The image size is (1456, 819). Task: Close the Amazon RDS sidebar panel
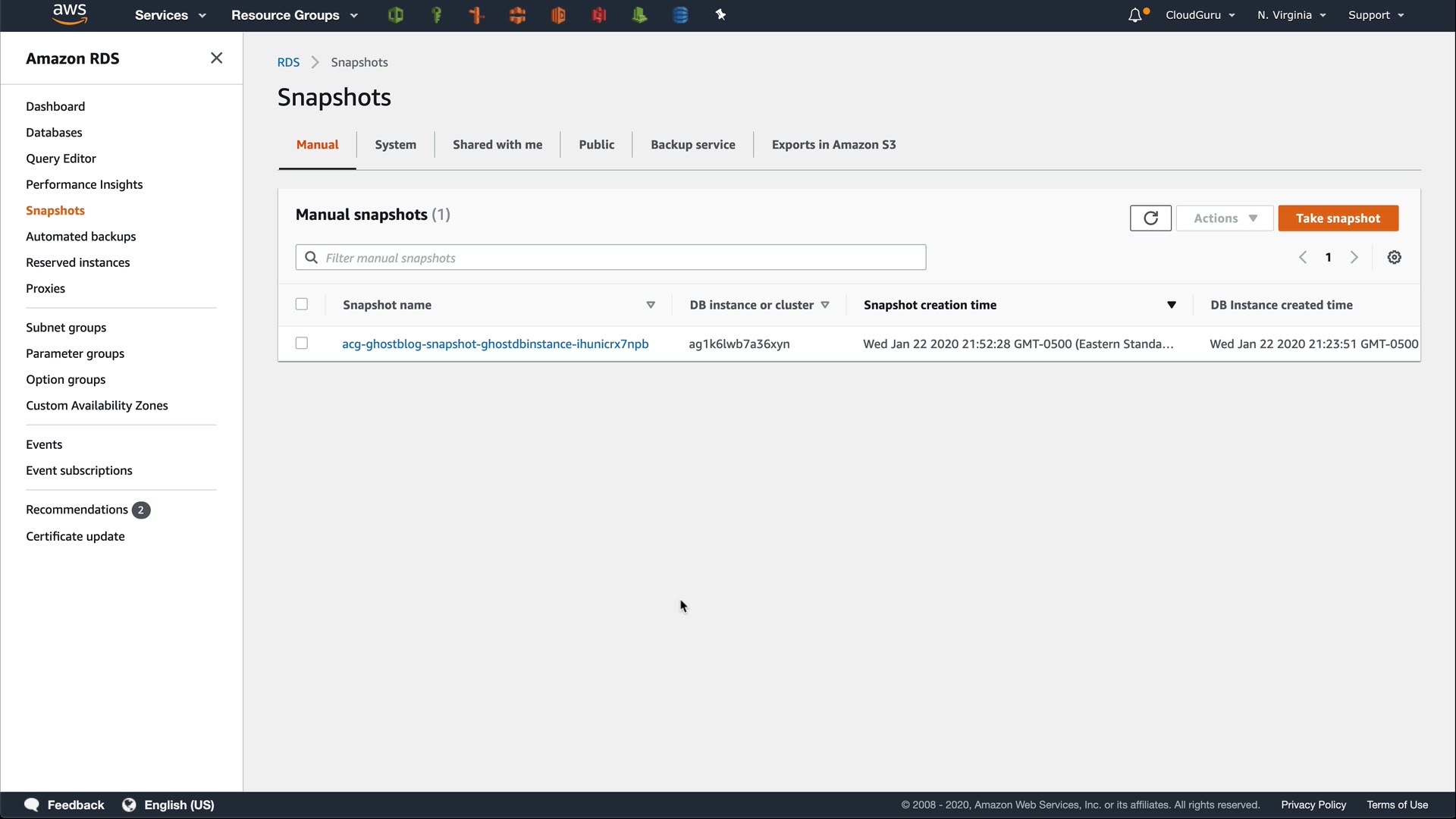click(216, 58)
